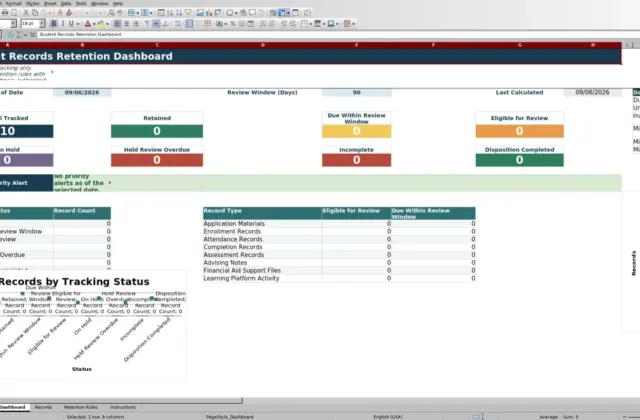Click the Clear Direct Formatting icon
This screenshot has height=420, width=640.
click(69, 13)
